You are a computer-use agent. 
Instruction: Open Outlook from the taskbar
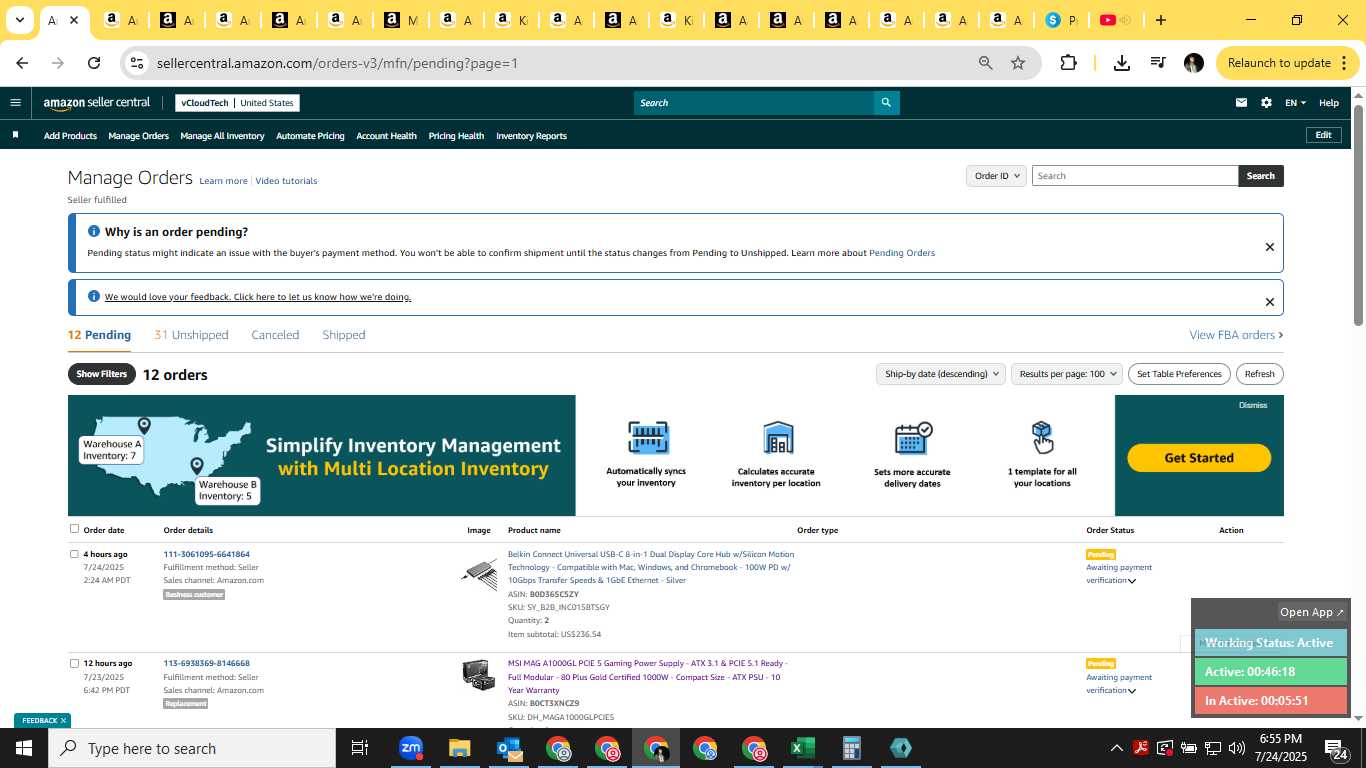coord(509,748)
